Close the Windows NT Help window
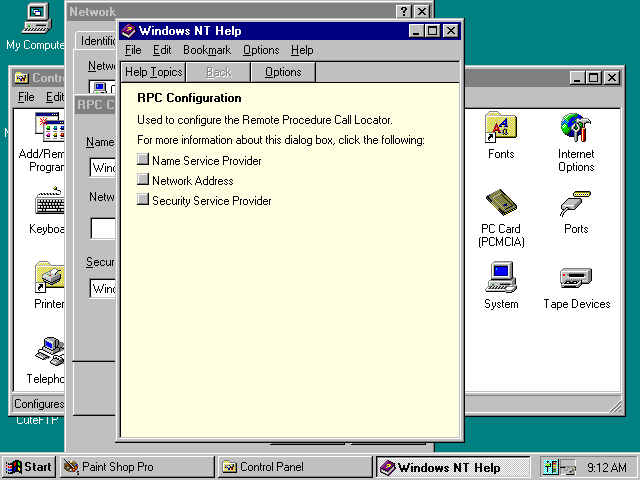The height and width of the screenshot is (480, 640). 451,31
